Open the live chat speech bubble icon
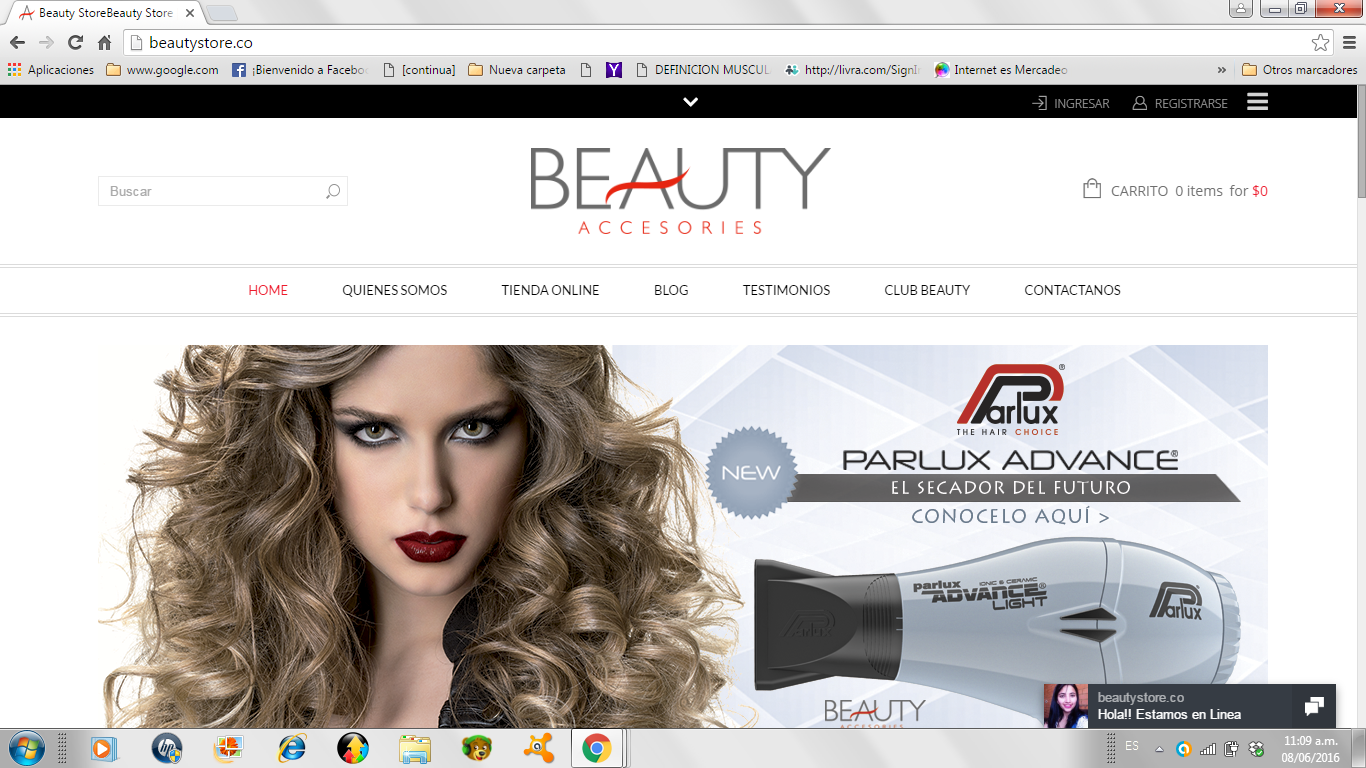This screenshot has height=768, width=1366. click(x=1314, y=706)
